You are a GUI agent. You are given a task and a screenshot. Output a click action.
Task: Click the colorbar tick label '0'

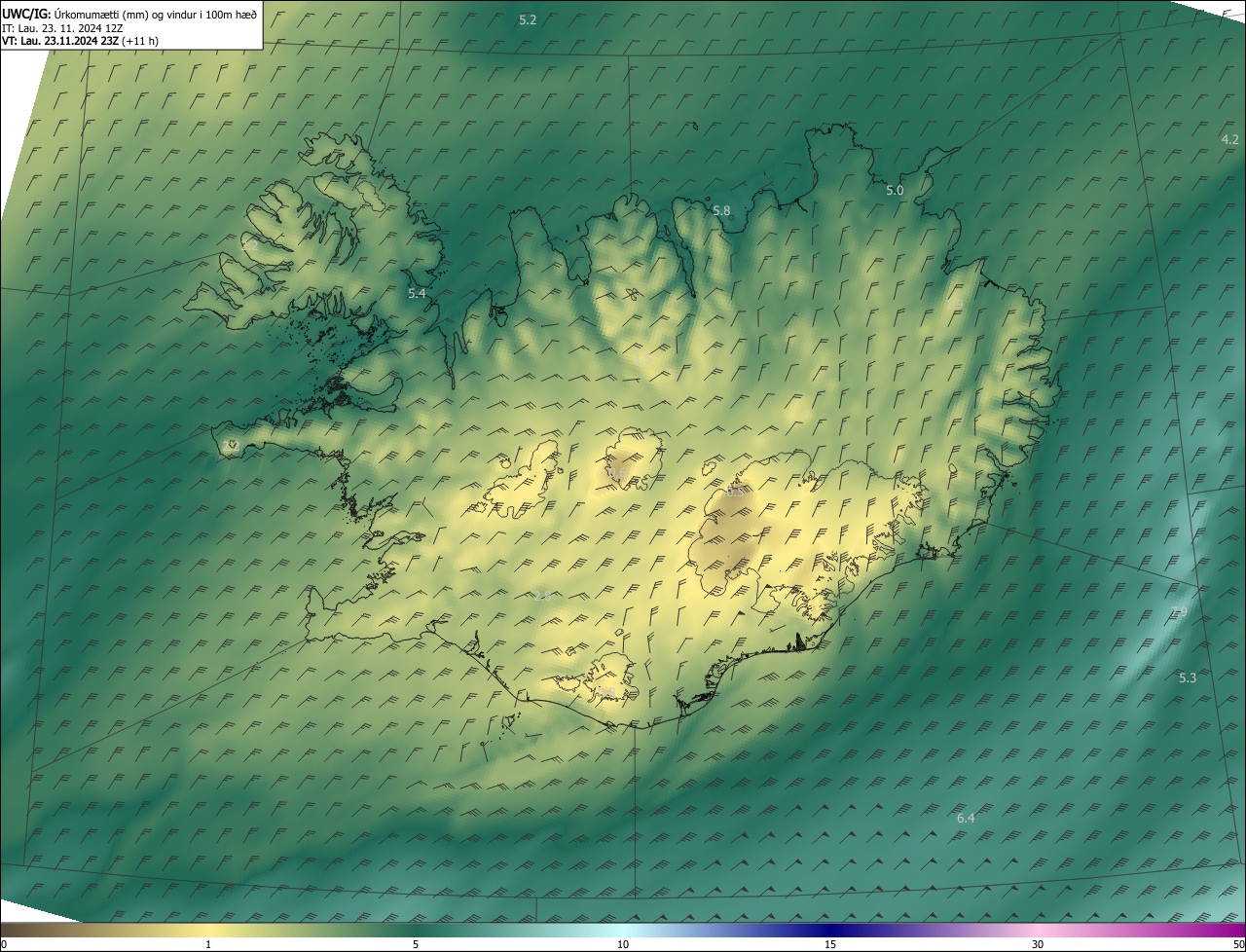[3, 944]
